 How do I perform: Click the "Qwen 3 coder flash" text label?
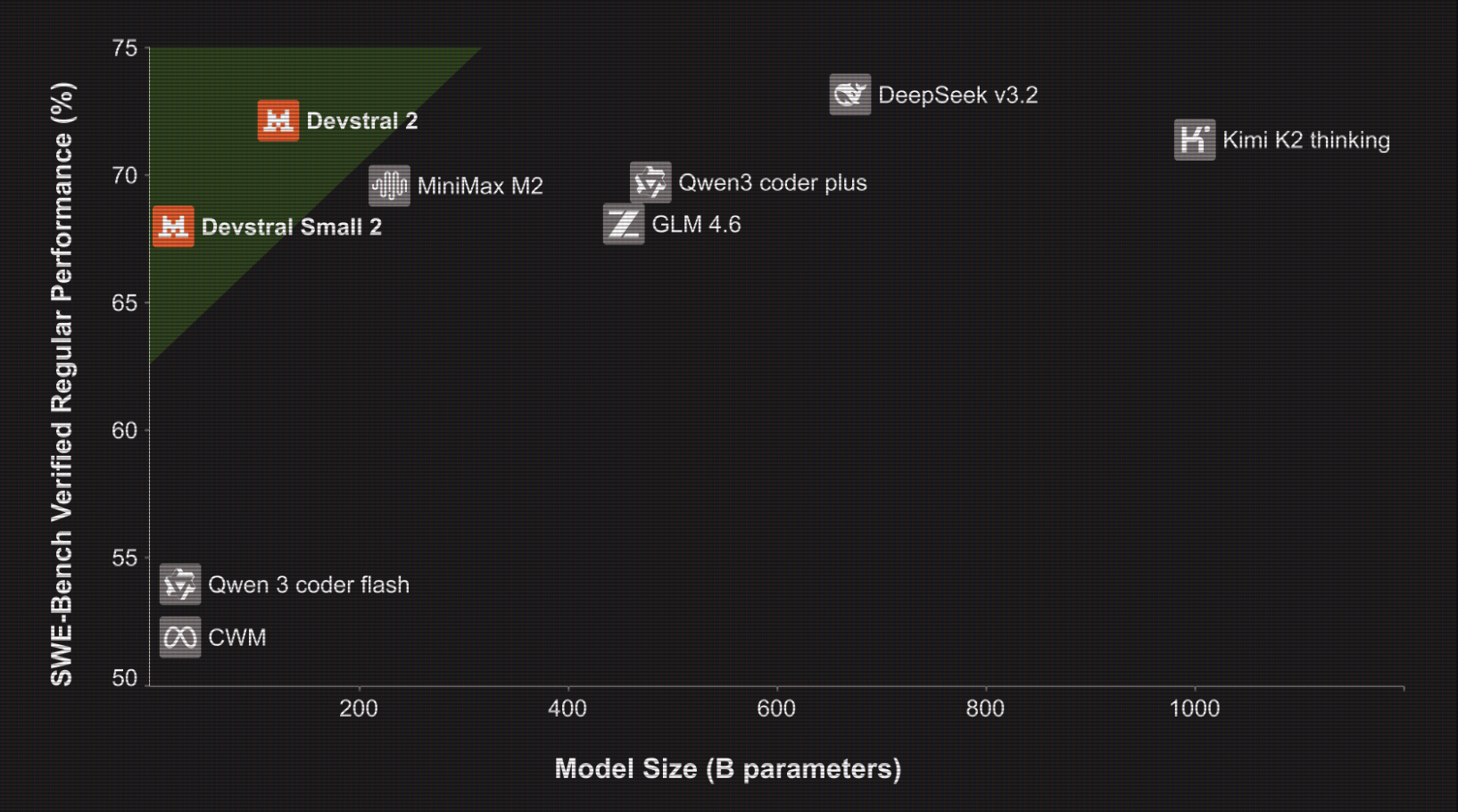309,584
